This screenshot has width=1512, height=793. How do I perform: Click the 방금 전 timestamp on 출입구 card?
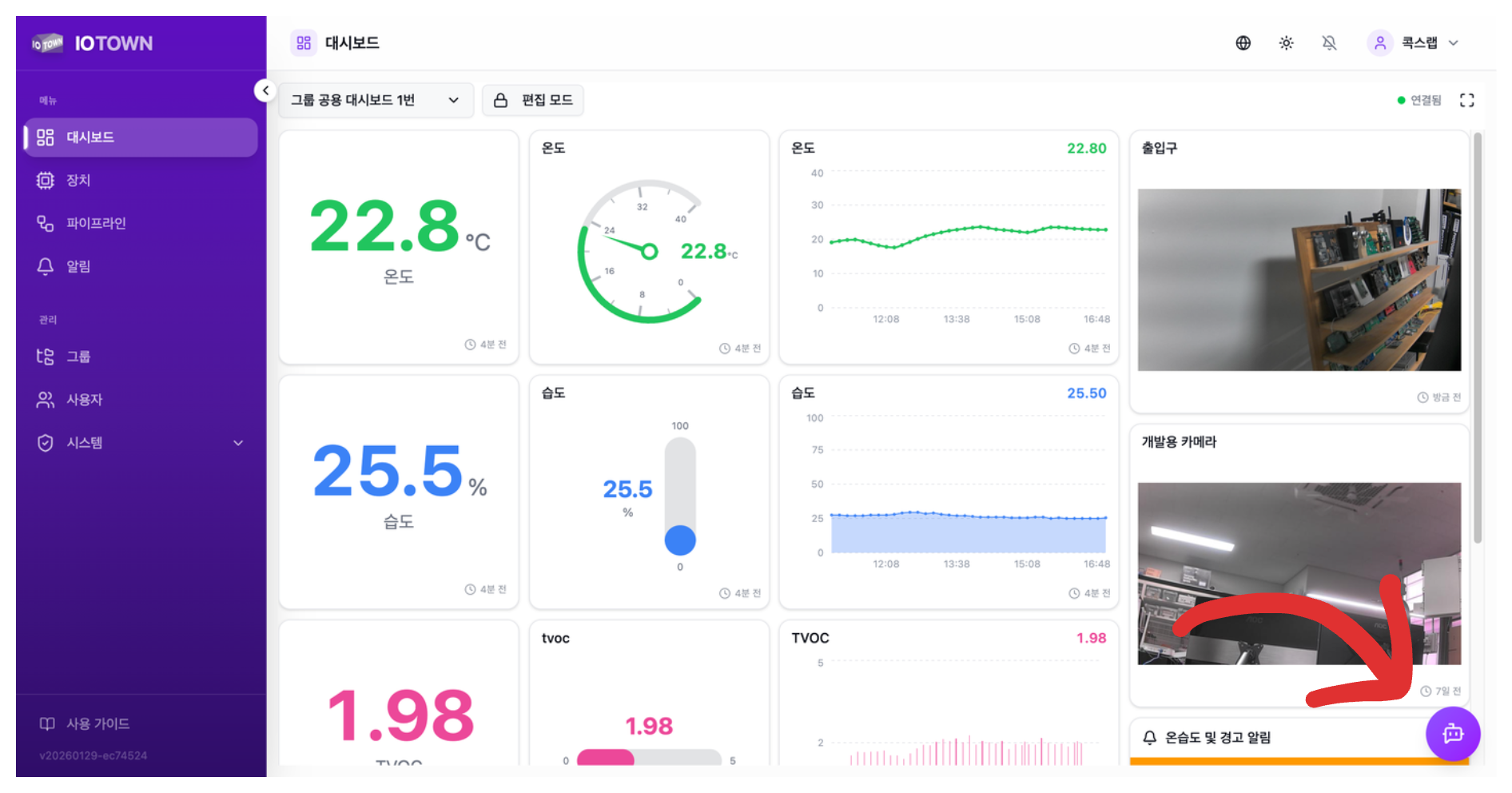[x=1439, y=397]
